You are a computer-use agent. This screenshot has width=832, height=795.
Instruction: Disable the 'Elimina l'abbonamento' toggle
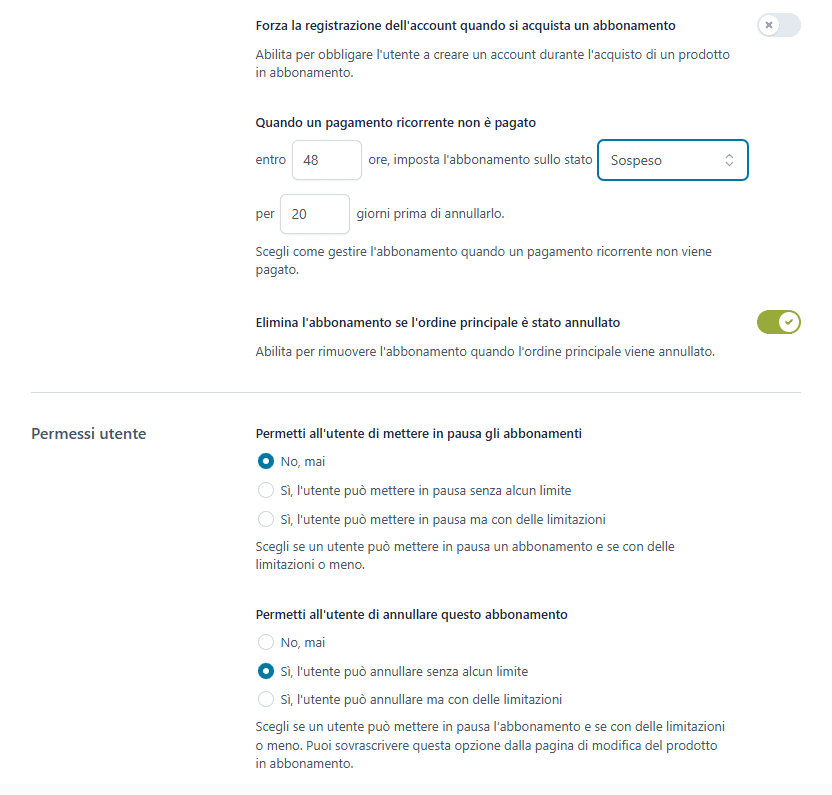point(778,322)
